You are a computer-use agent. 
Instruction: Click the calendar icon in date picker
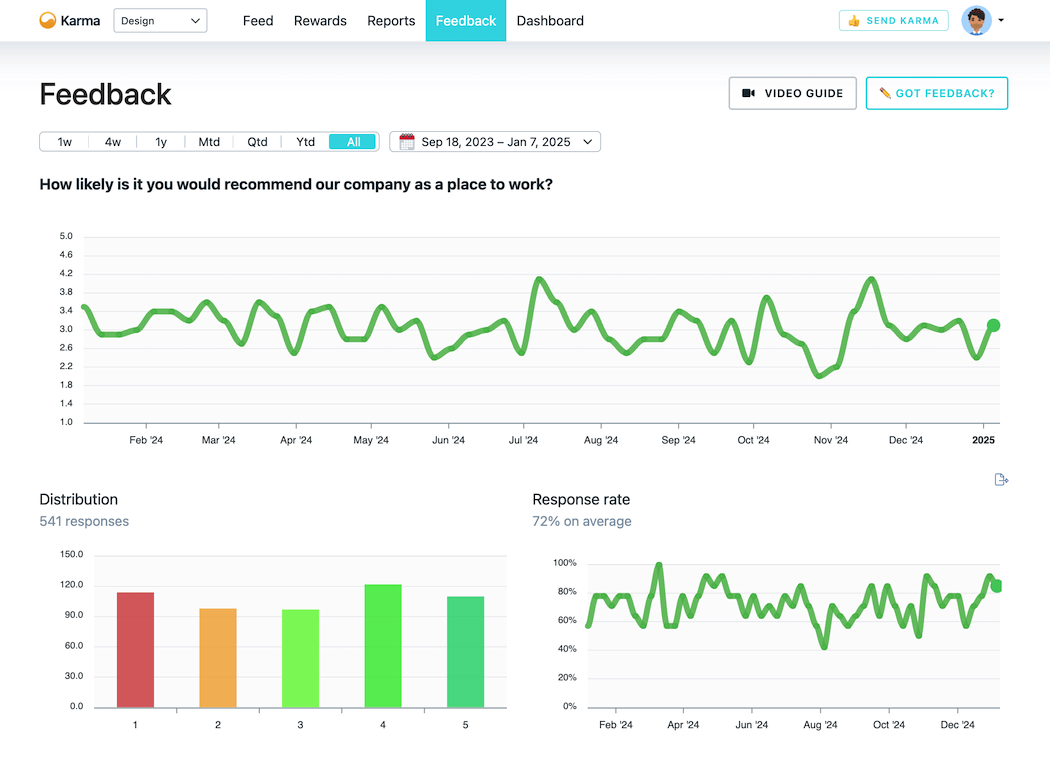click(x=407, y=142)
